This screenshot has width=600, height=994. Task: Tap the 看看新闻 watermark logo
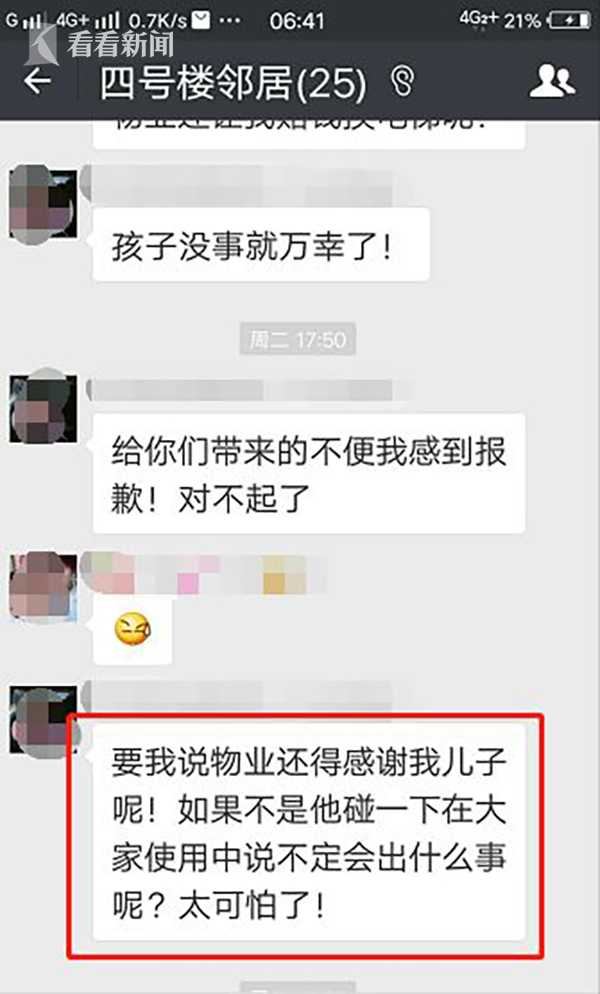click(x=100, y=42)
